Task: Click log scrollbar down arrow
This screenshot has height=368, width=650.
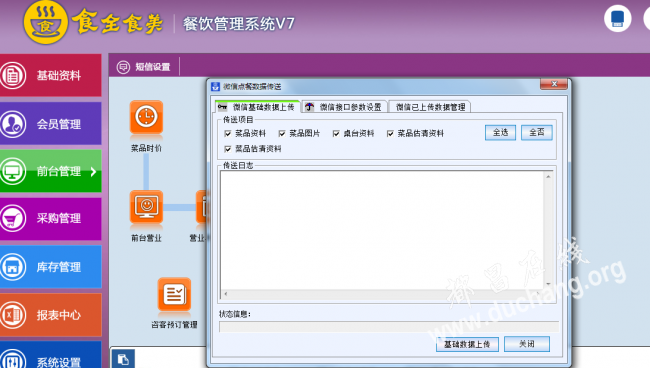Action: click(x=548, y=284)
